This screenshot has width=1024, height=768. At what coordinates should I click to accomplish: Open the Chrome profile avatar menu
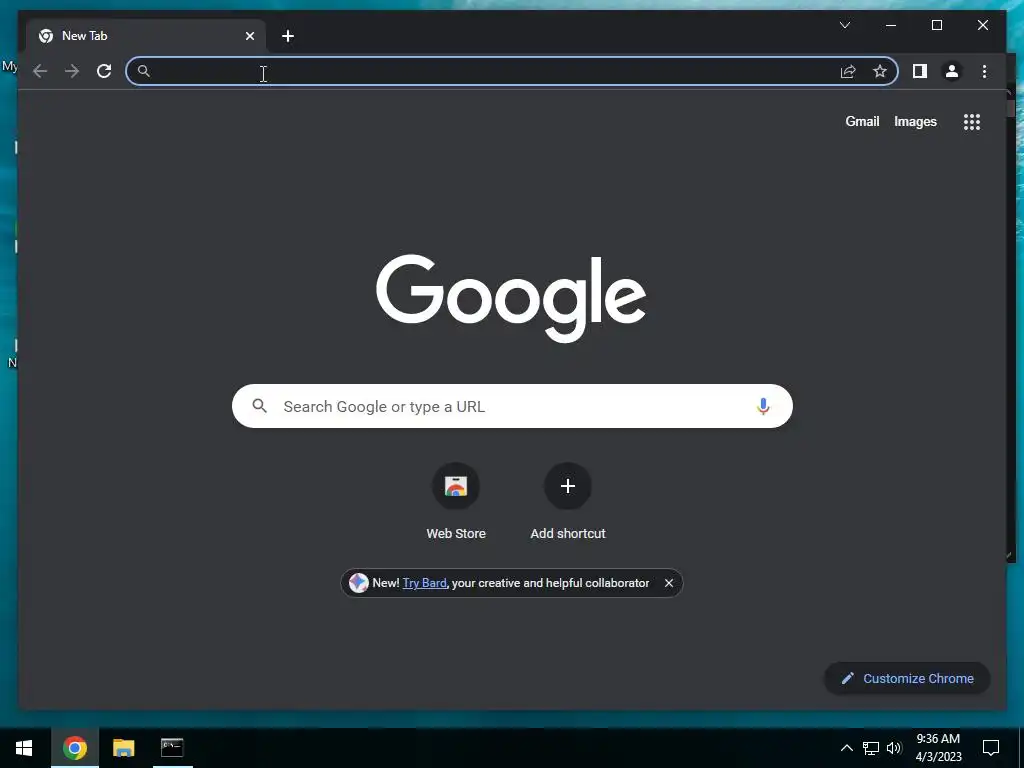(x=952, y=71)
